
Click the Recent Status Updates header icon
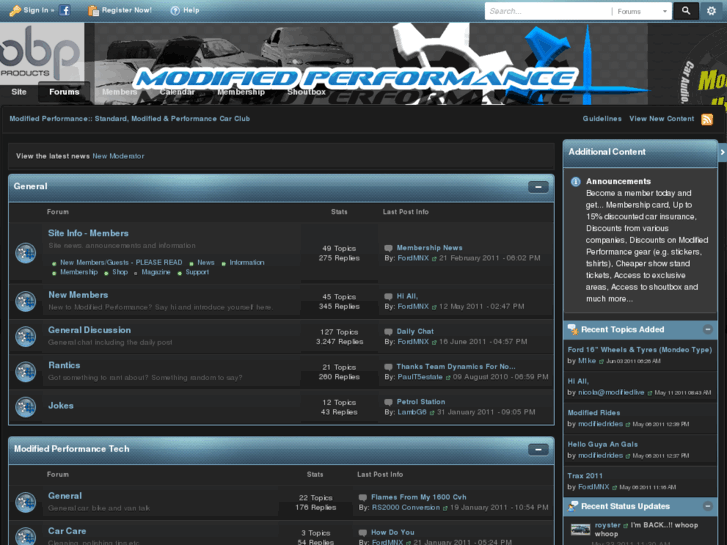pyautogui.click(x=573, y=506)
